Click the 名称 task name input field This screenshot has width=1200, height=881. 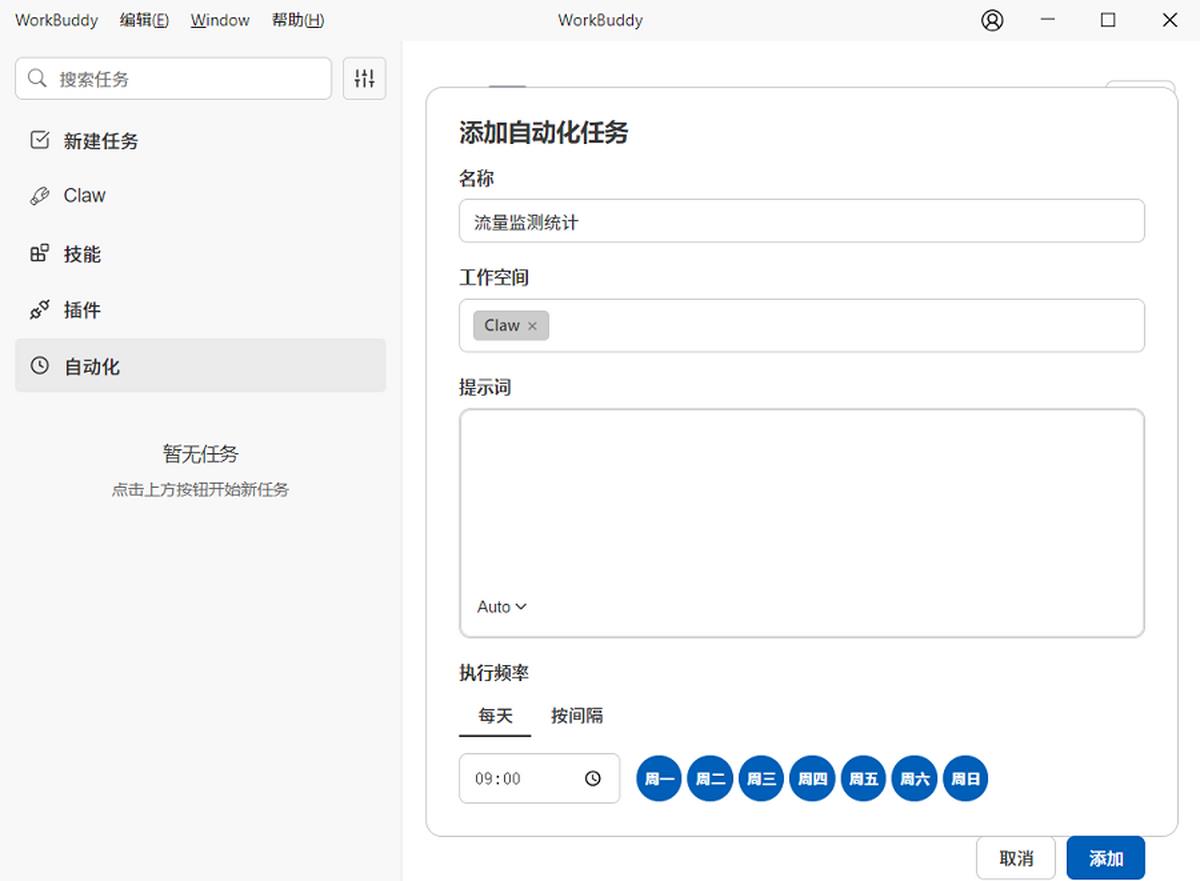pos(801,221)
